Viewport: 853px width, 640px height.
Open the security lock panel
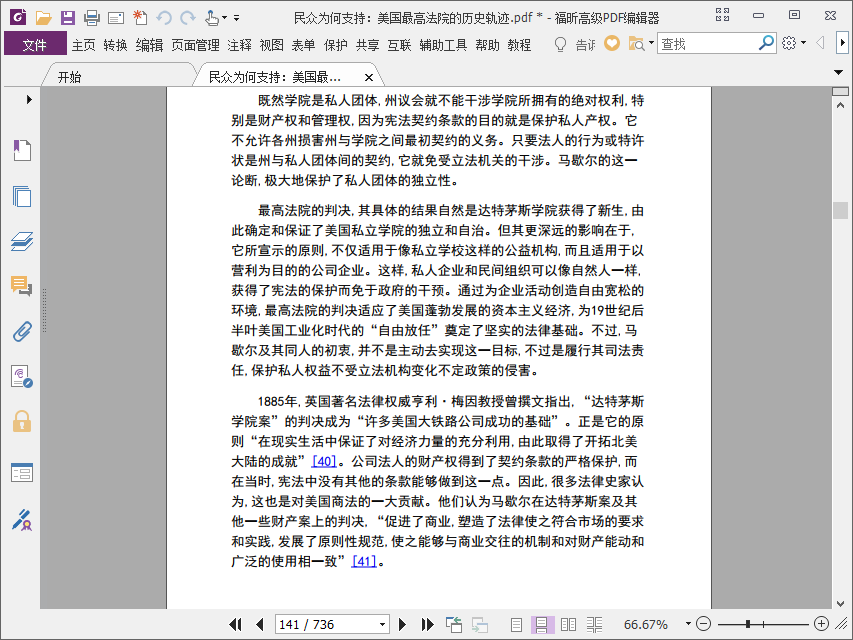[x=22, y=421]
